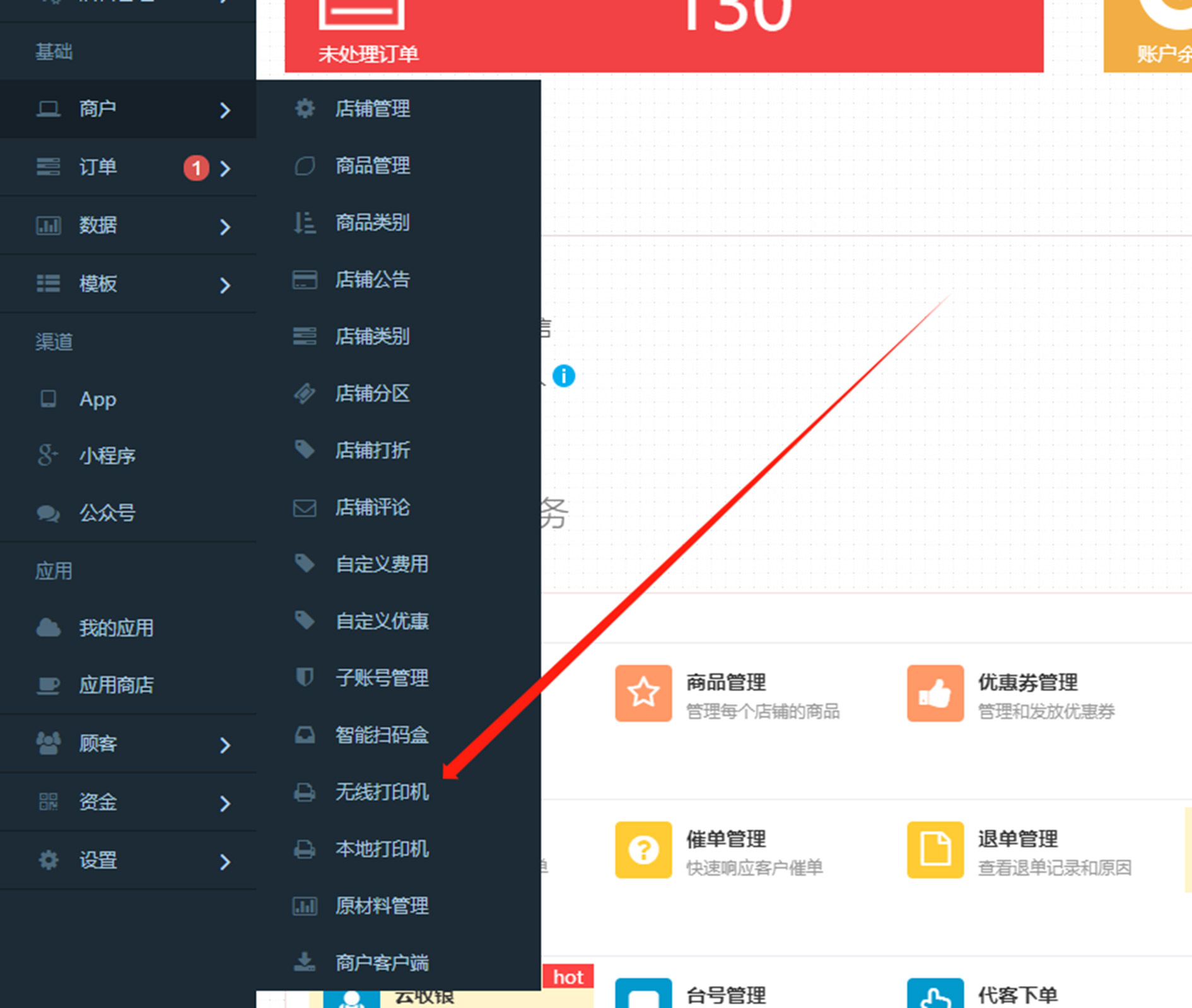Expand the 订单 sidebar chevron
The image size is (1192, 1008).
tap(225, 168)
